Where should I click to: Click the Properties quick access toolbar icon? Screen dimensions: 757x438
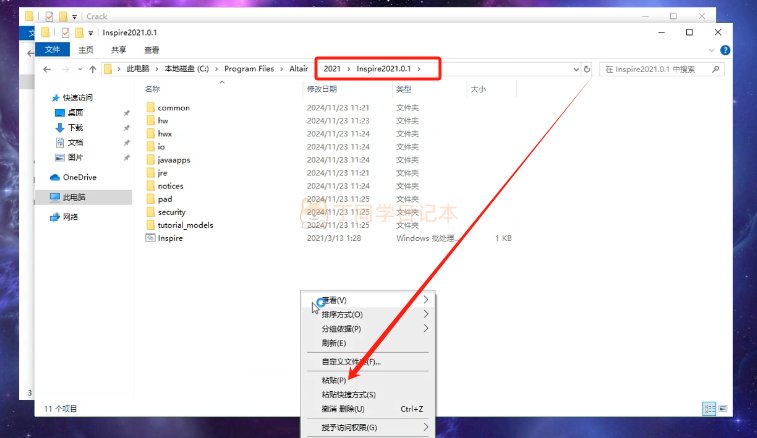coord(65,32)
